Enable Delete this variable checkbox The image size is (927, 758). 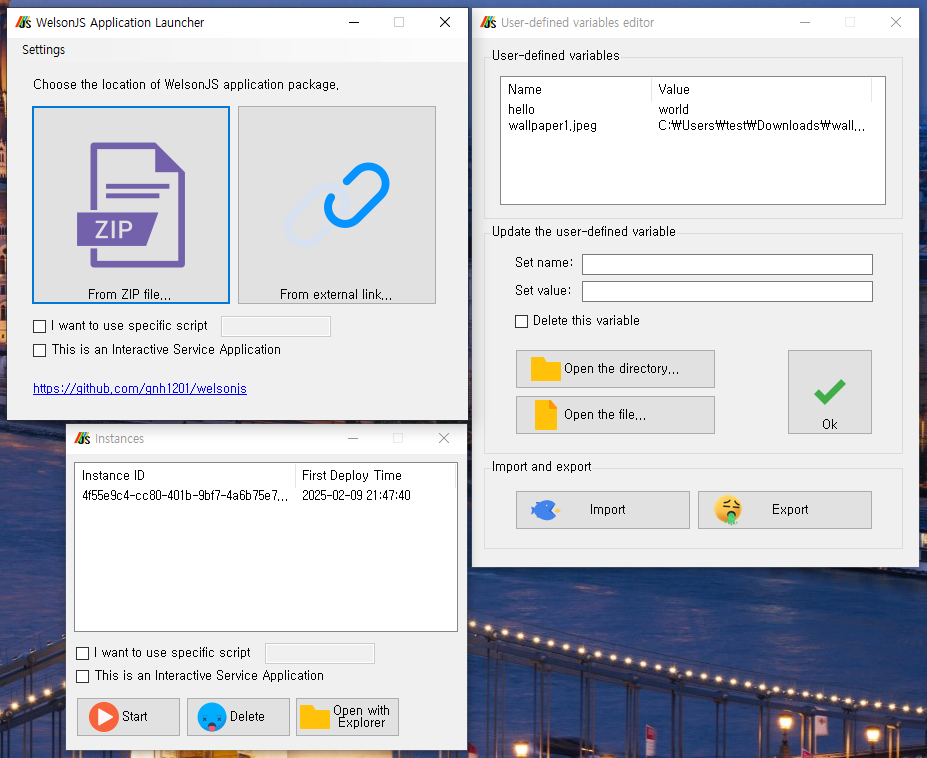[x=521, y=321]
